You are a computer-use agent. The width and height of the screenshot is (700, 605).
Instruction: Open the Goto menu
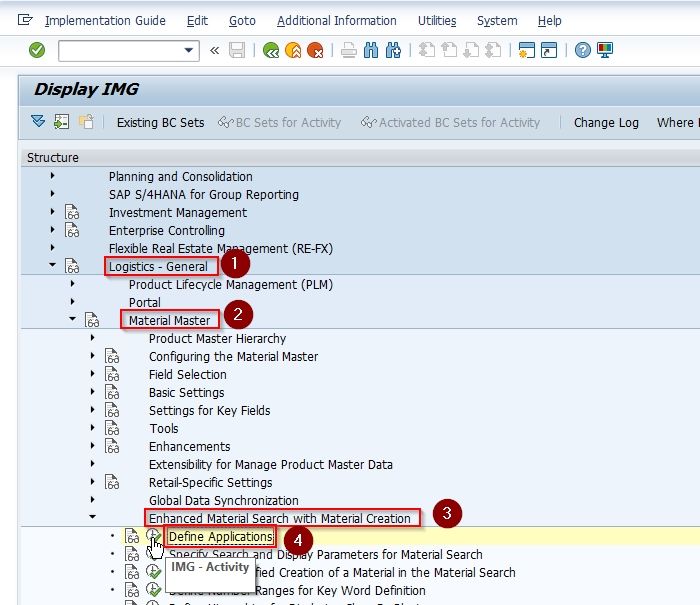(x=242, y=21)
